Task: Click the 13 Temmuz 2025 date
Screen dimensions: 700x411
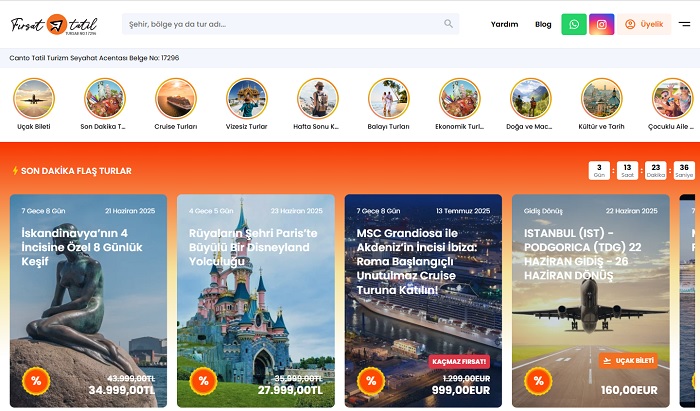Action: (463, 211)
